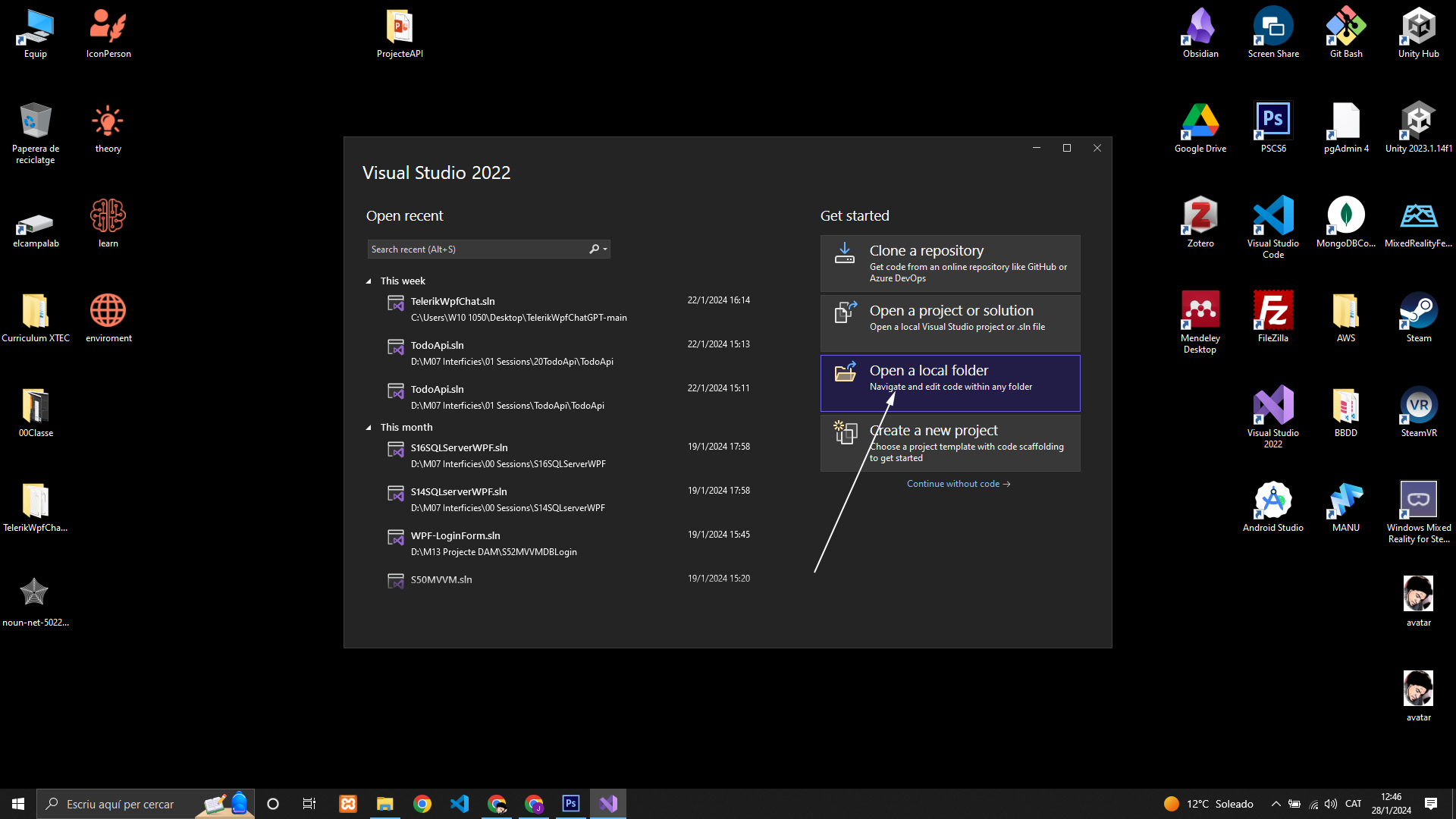
Task: Collapse the This month group
Action: pos(369,428)
